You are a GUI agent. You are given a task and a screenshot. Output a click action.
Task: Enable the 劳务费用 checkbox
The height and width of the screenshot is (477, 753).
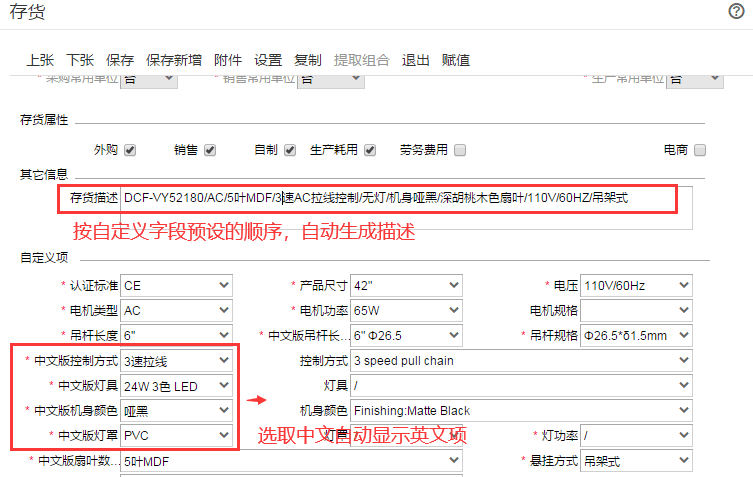pyautogui.click(x=460, y=150)
